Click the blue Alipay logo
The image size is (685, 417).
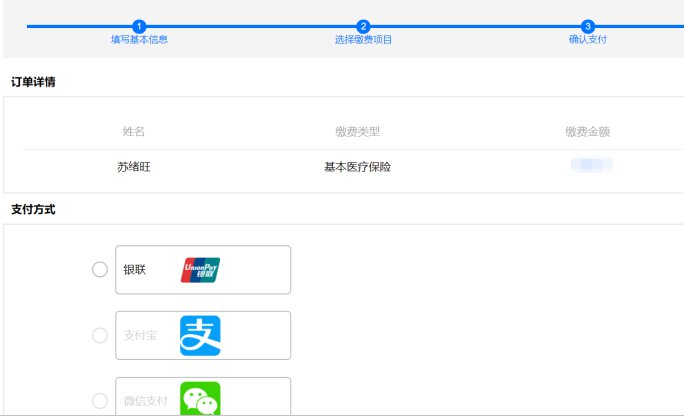pos(200,336)
